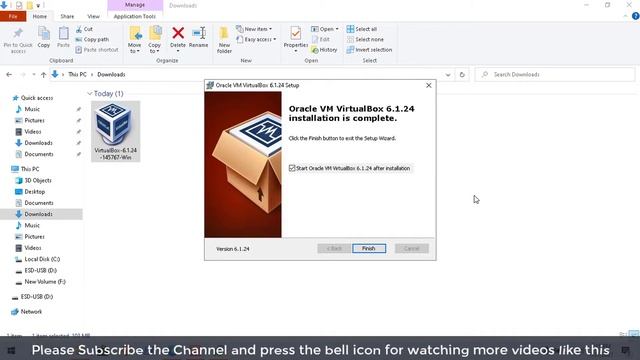640x360 pixels.
Task: Click Select all in the ribbon
Action: (362, 29)
